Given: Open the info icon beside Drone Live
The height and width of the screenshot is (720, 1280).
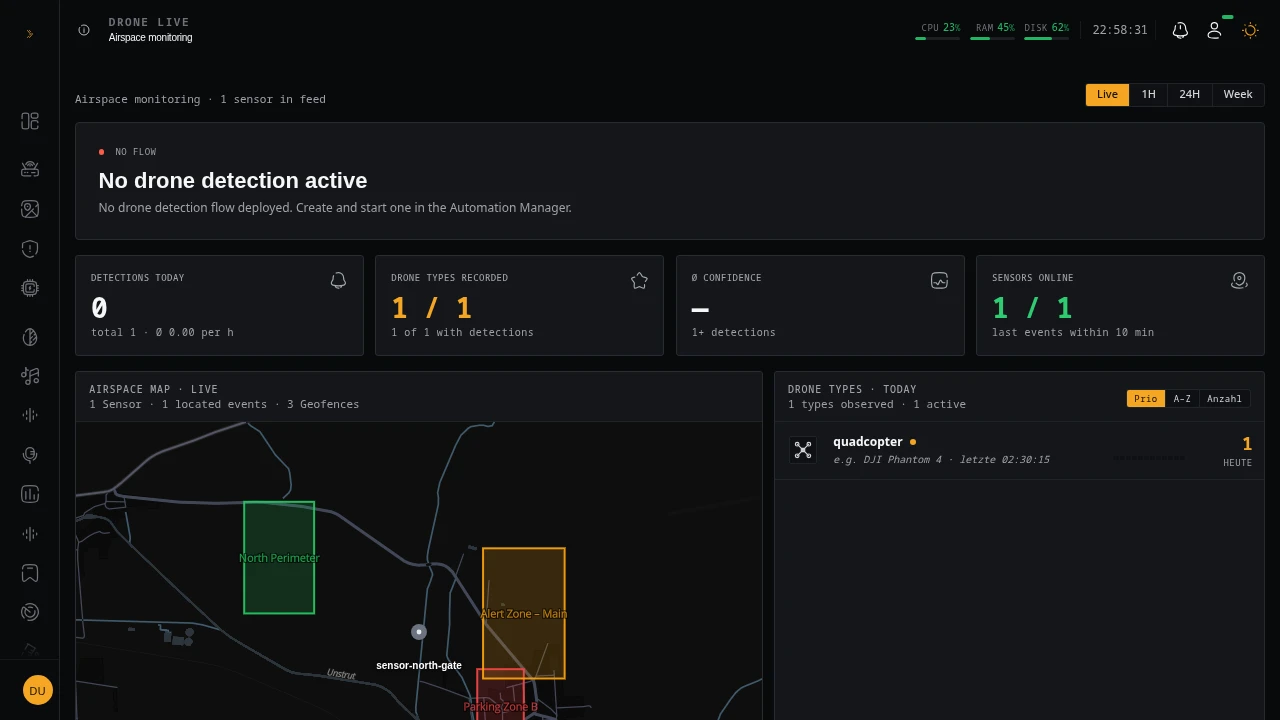Looking at the screenshot, I should click(x=84, y=30).
